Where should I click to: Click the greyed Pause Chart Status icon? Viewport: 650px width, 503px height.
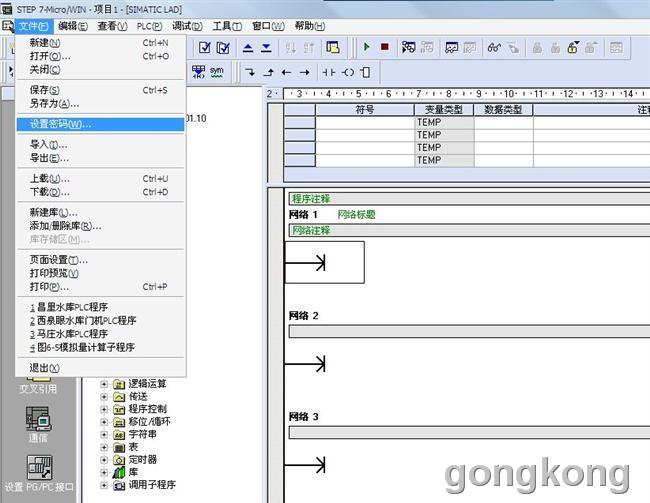(470, 48)
